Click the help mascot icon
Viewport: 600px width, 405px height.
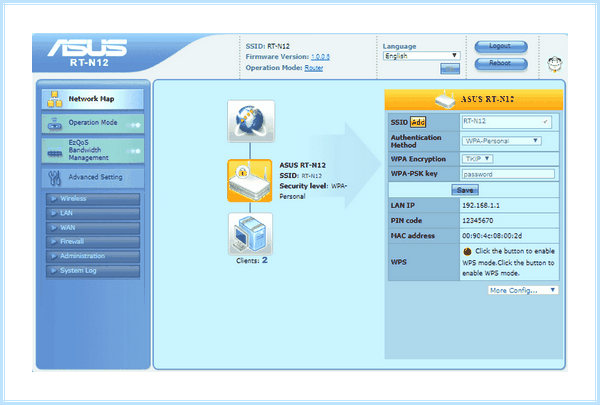[554, 64]
